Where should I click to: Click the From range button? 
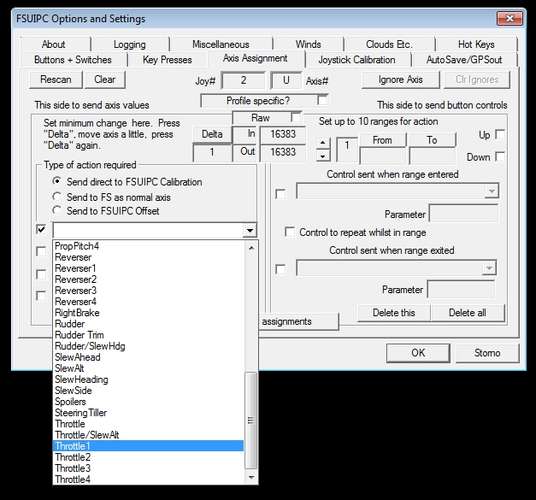[x=382, y=140]
